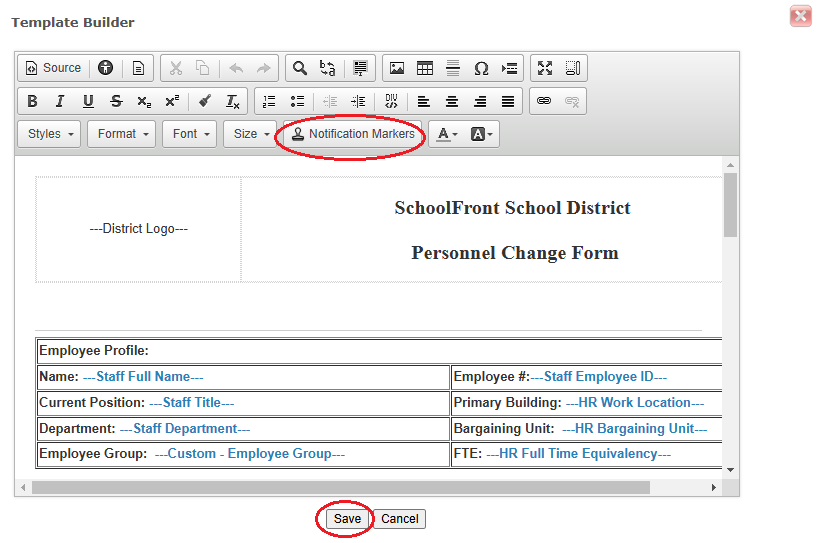This screenshot has height=543, width=819.
Task: Justify text alignment
Action: point(508,101)
